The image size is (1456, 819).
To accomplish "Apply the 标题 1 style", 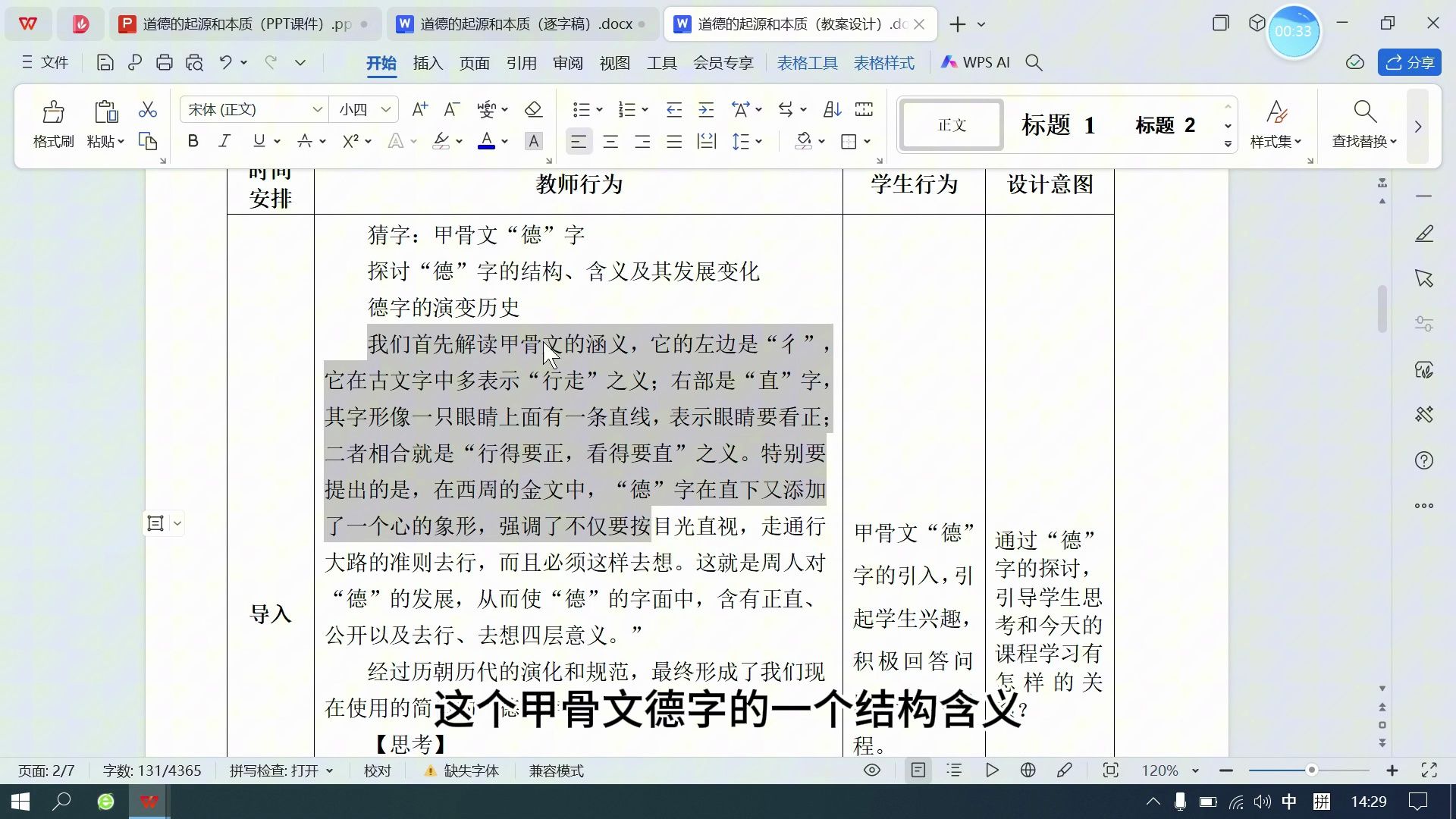I will [1058, 125].
